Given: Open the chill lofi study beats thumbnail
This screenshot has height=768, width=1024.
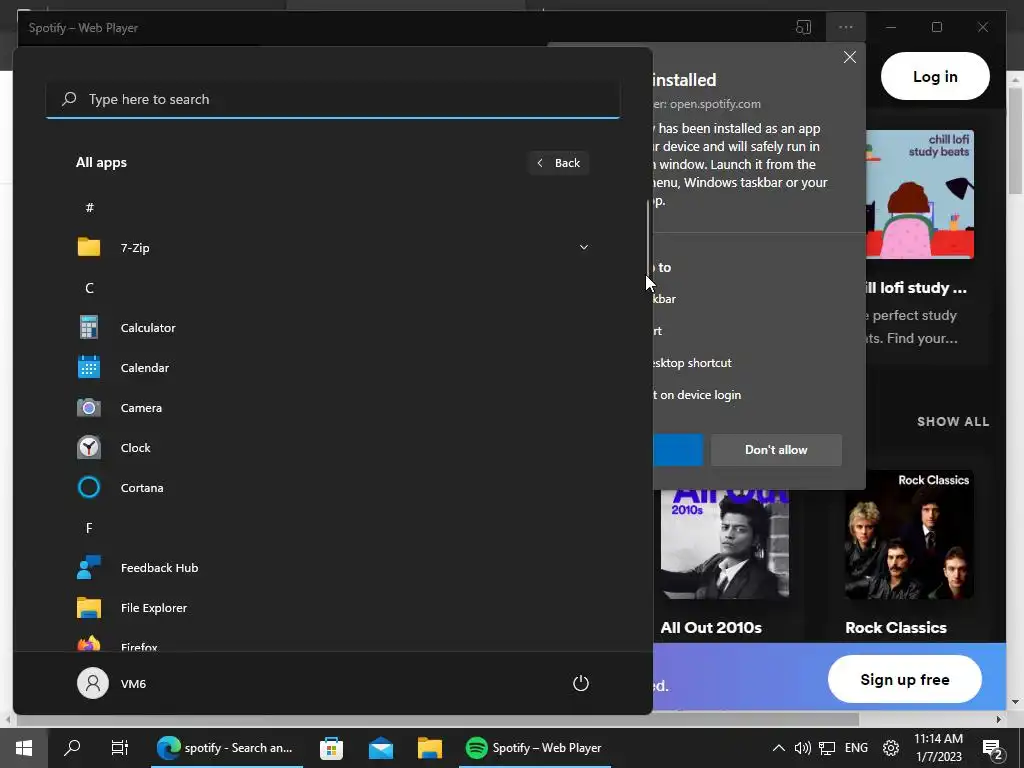Looking at the screenshot, I should 920,194.
